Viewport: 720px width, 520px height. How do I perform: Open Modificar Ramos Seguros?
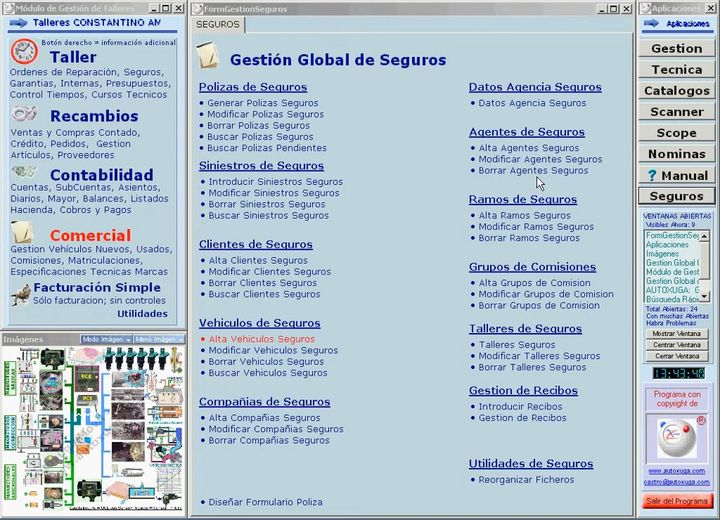coord(536,227)
